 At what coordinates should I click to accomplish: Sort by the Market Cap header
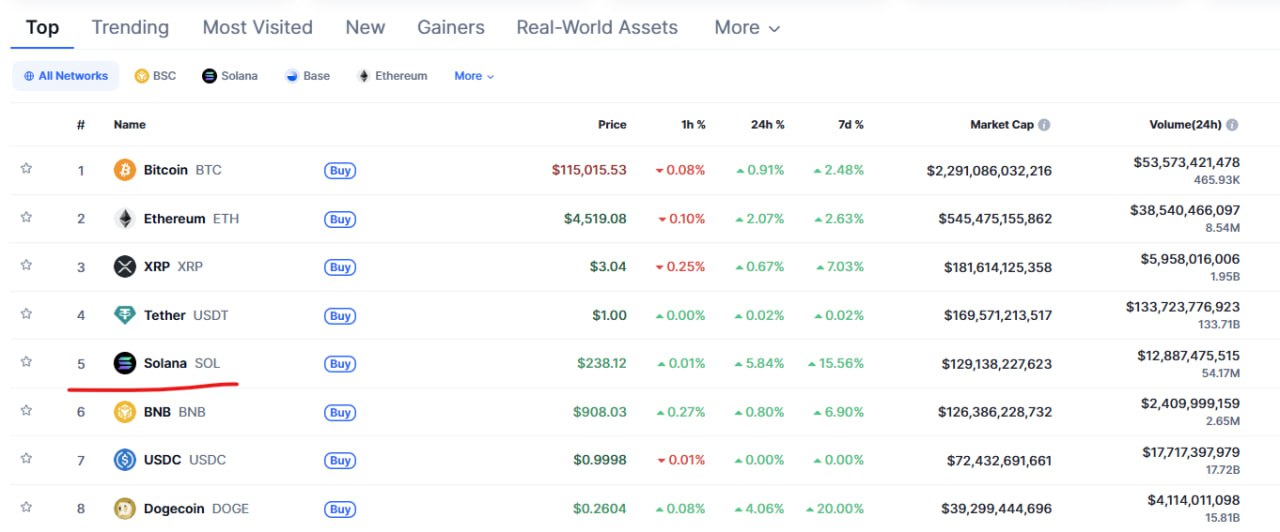pyautogui.click(x=1002, y=125)
